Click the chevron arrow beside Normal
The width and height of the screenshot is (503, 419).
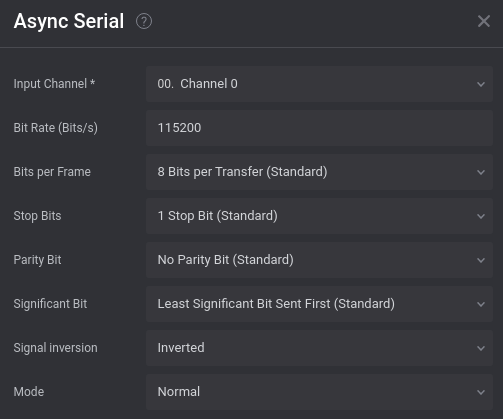click(481, 392)
